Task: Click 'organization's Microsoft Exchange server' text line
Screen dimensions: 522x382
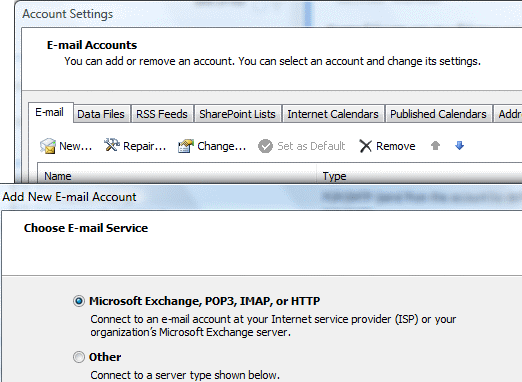Action: (x=191, y=332)
